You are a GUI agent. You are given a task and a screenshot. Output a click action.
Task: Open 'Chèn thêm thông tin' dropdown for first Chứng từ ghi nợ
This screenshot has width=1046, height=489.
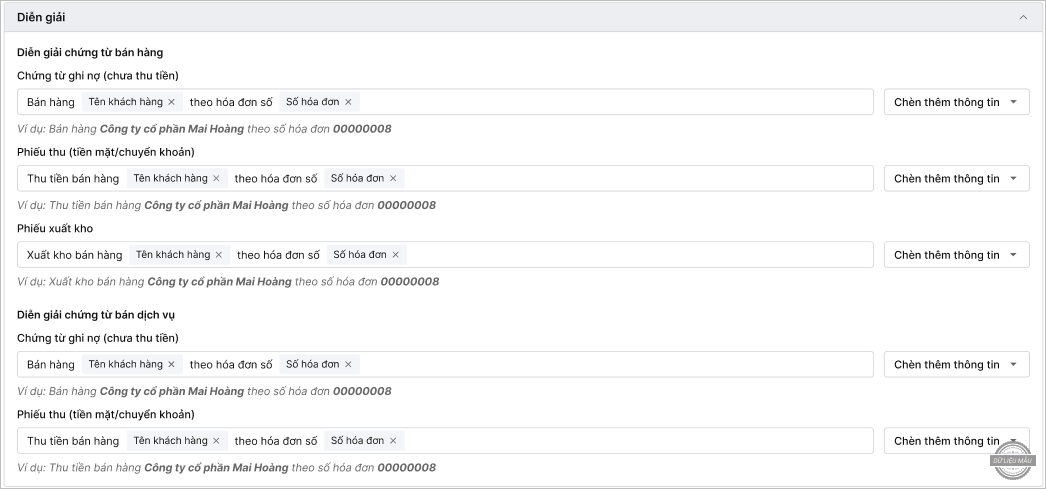point(956,102)
